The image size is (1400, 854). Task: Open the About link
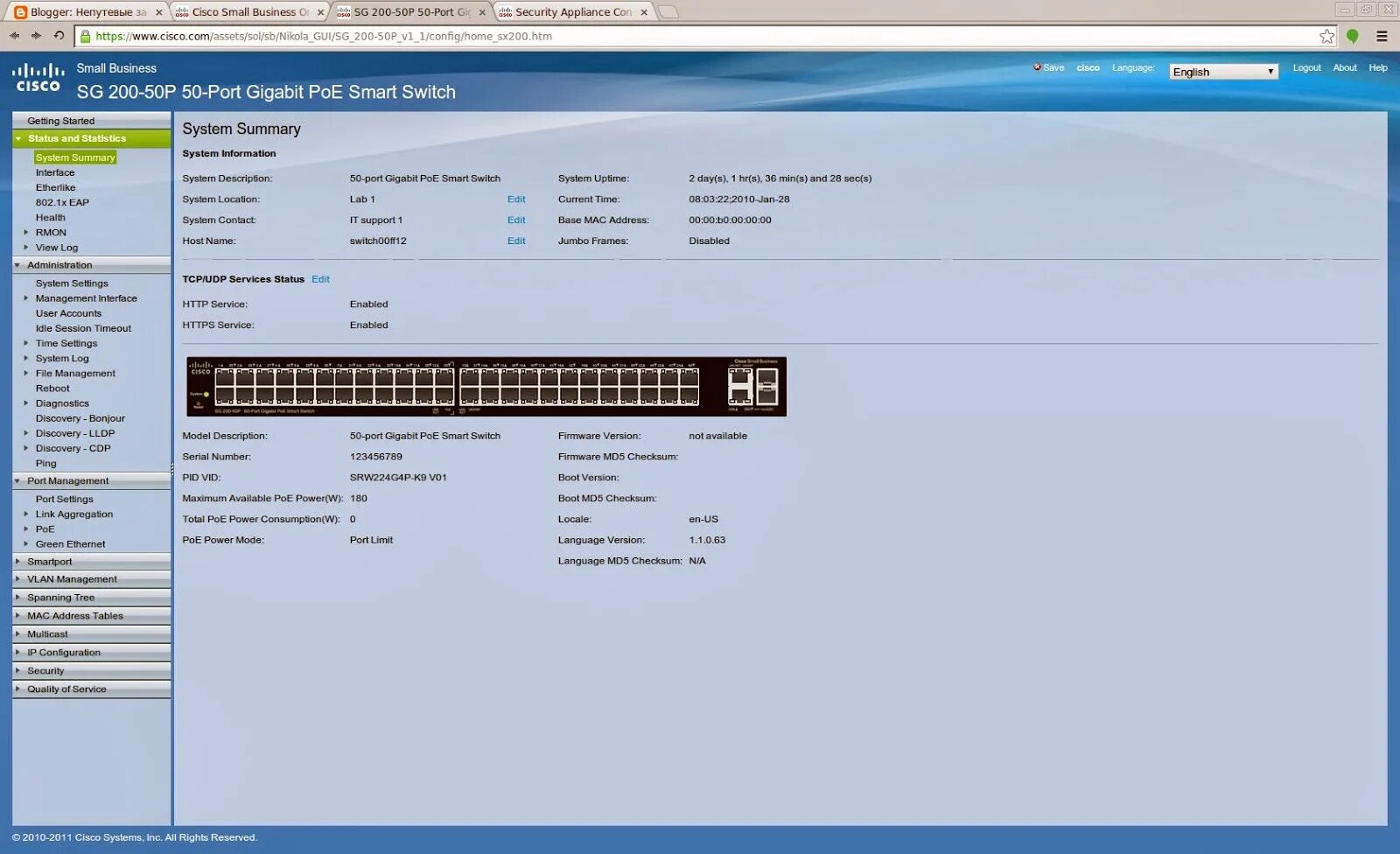[1344, 67]
